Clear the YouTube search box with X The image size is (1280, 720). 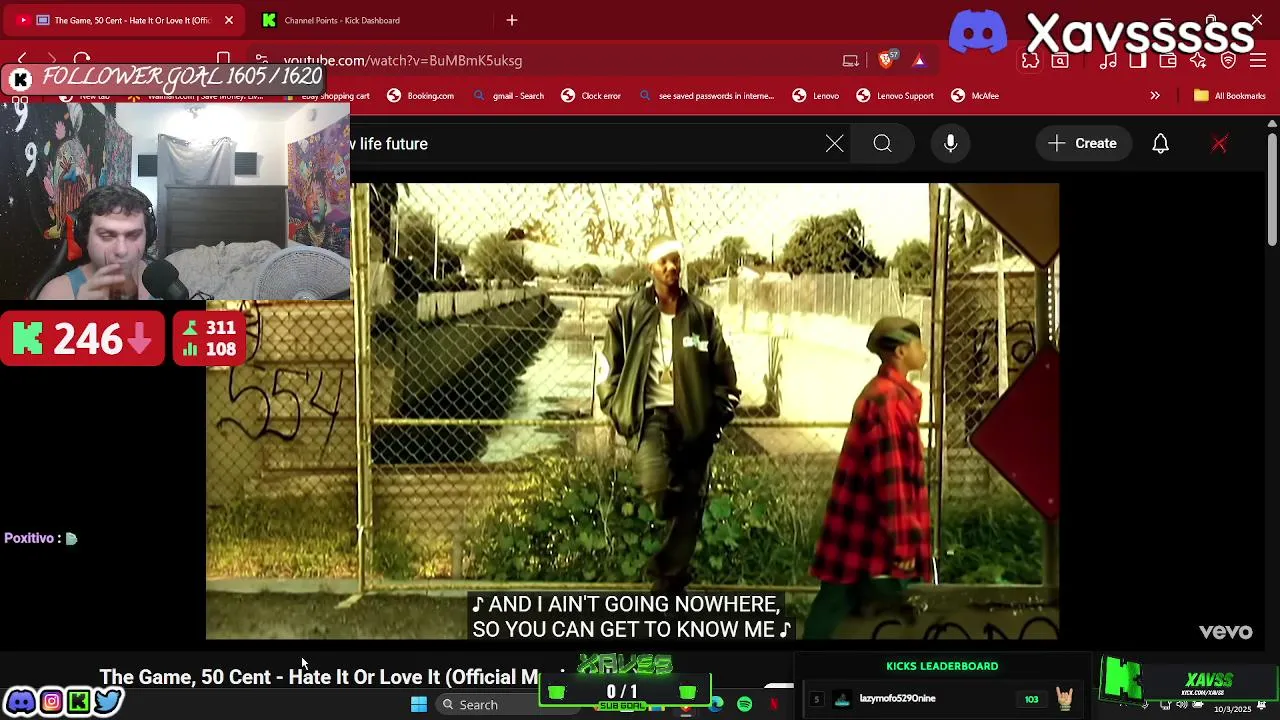834,144
